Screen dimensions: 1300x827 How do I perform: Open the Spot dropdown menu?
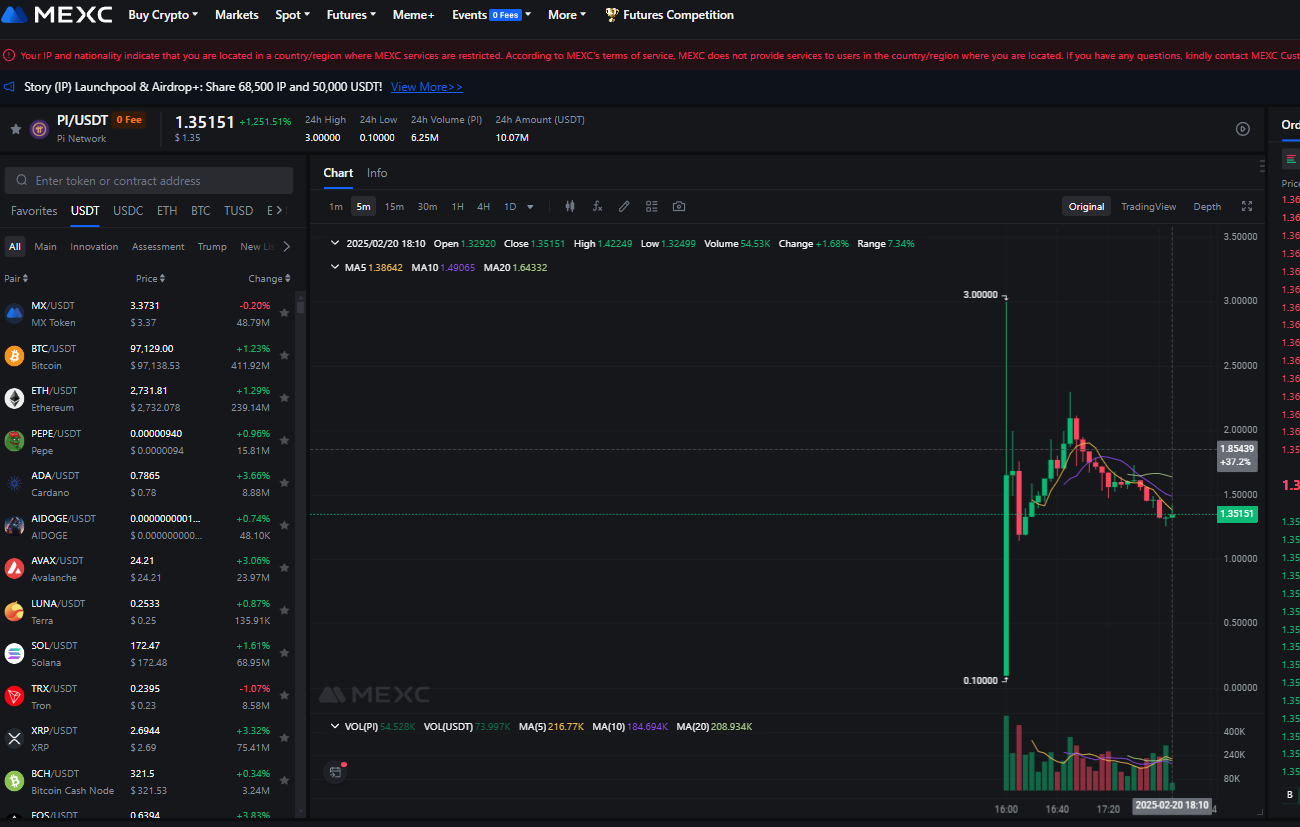(293, 15)
